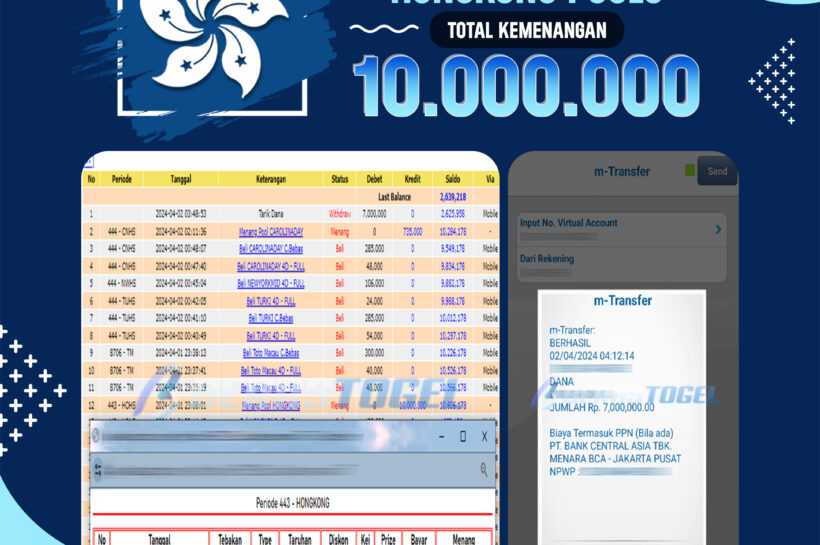Expand the Input No. Virtual Account chevron
This screenshot has height=545, width=820.
click(x=718, y=230)
